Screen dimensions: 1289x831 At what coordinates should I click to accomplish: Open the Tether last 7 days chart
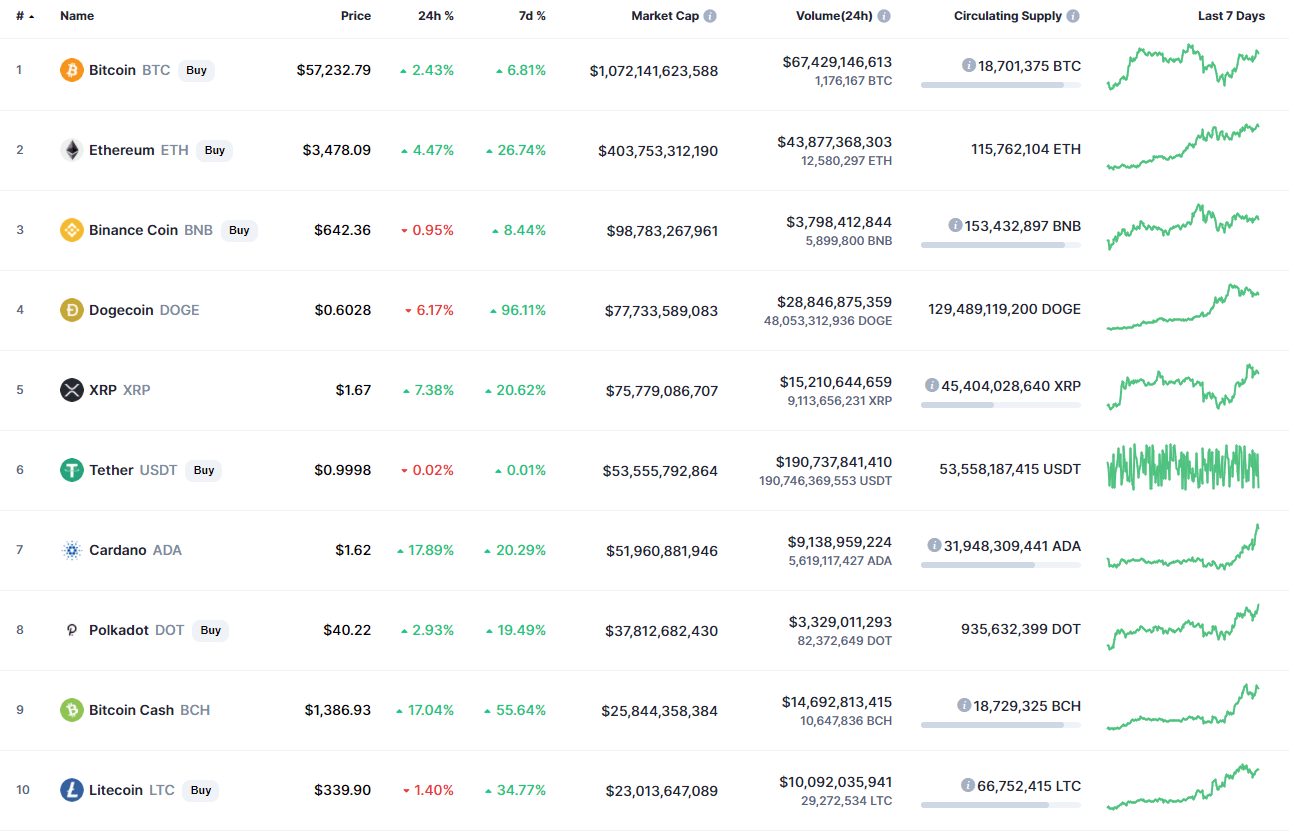(1184, 467)
